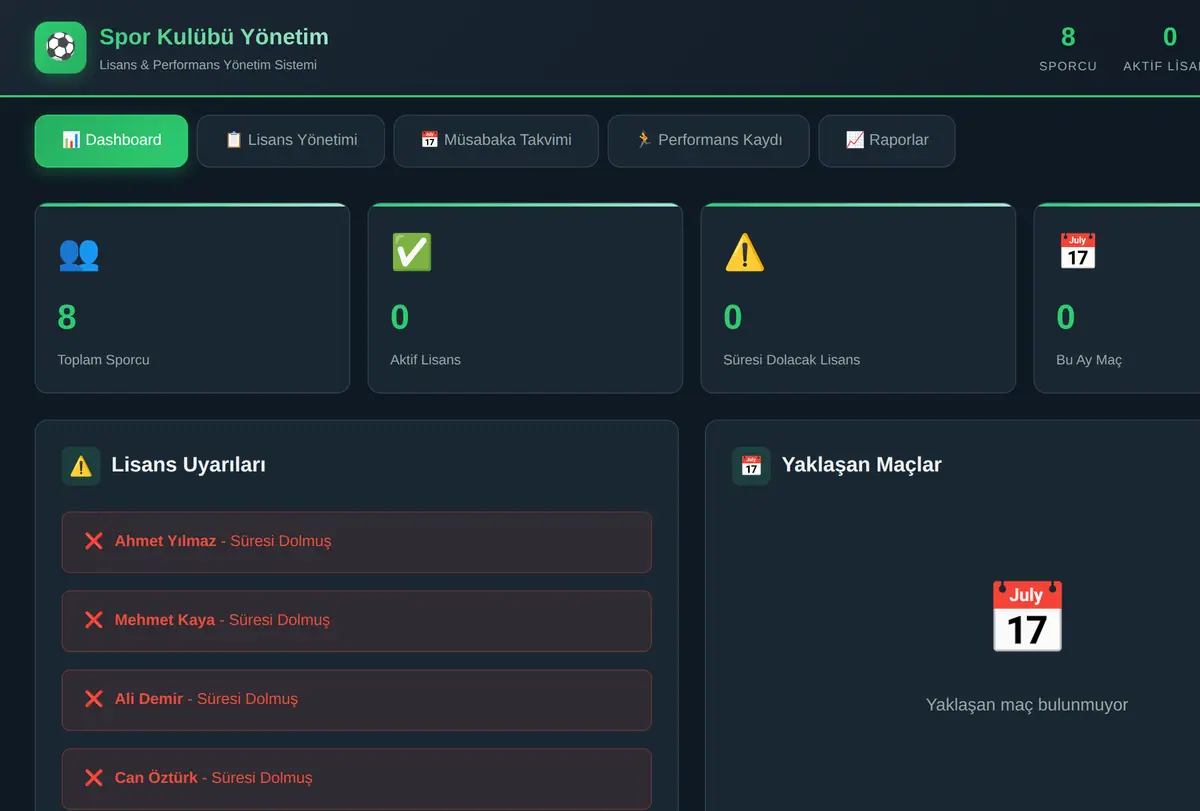Switch to the Lisans Yönetimi tab

pyautogui.click(x=291, y=141)
